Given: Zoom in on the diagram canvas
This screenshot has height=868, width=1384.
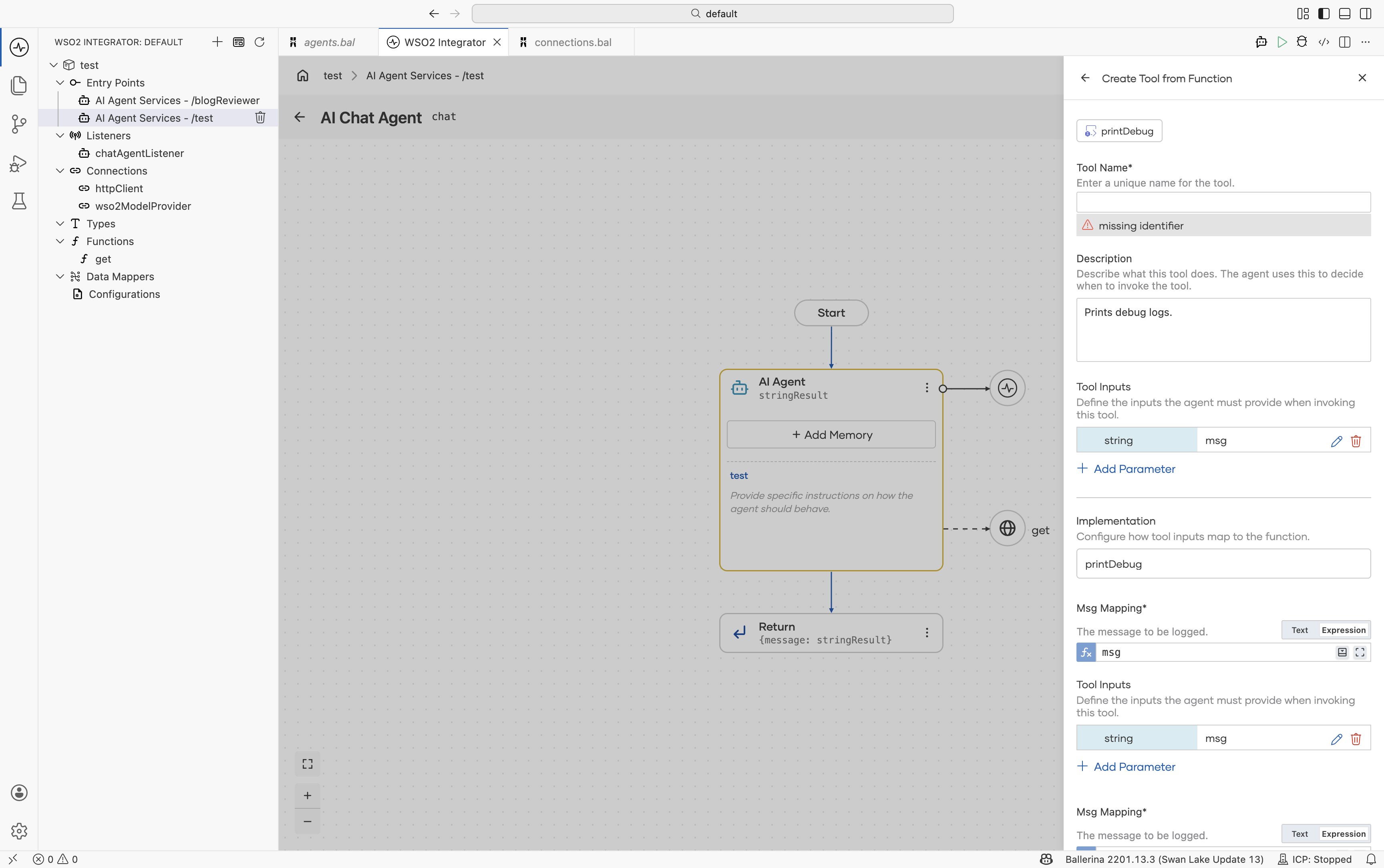Looking at the screenshot, I should pyautogui.click(x=308, y=796).
